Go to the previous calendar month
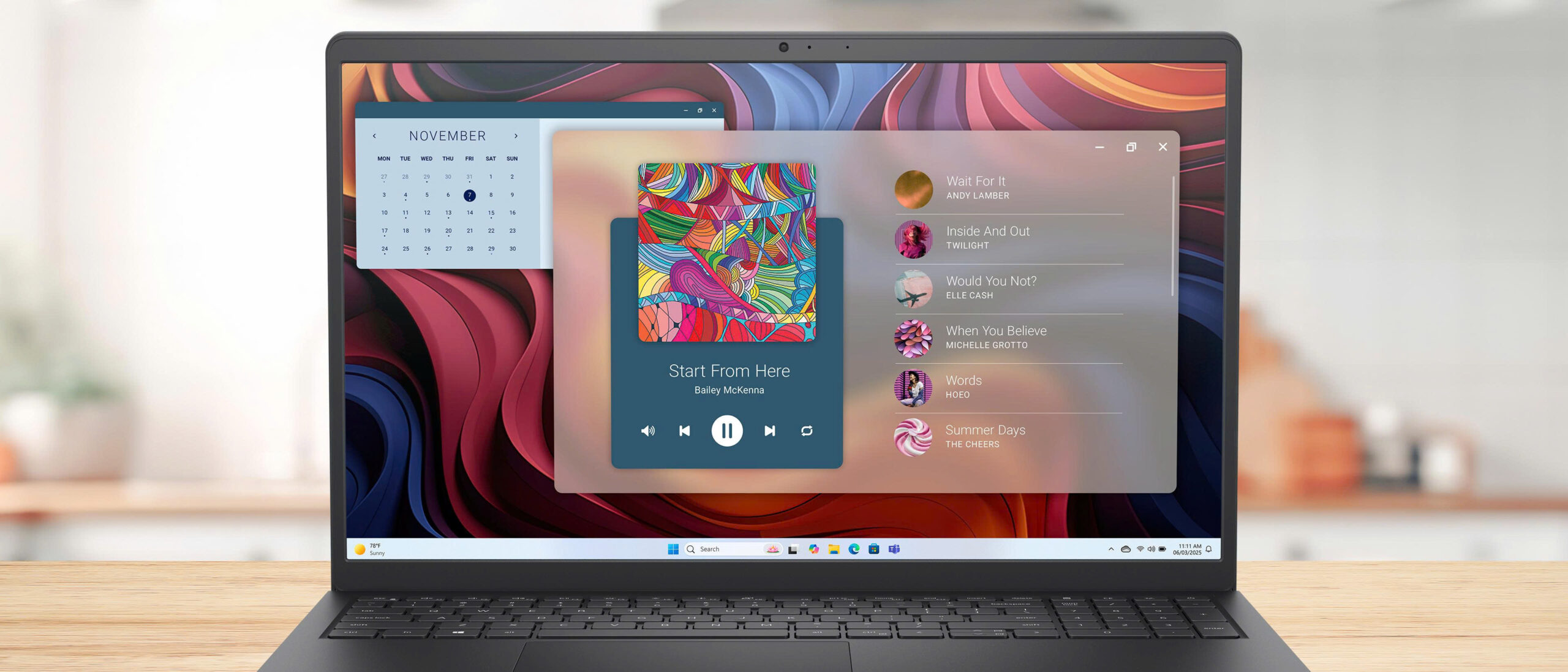1568x672 pixels. pos(374,136)
